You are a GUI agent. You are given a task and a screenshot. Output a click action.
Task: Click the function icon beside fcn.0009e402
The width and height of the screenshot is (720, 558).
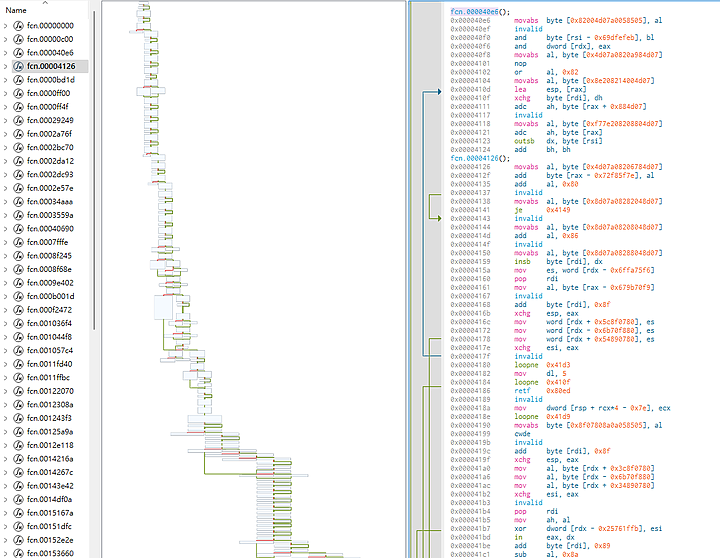click(18, 283)
